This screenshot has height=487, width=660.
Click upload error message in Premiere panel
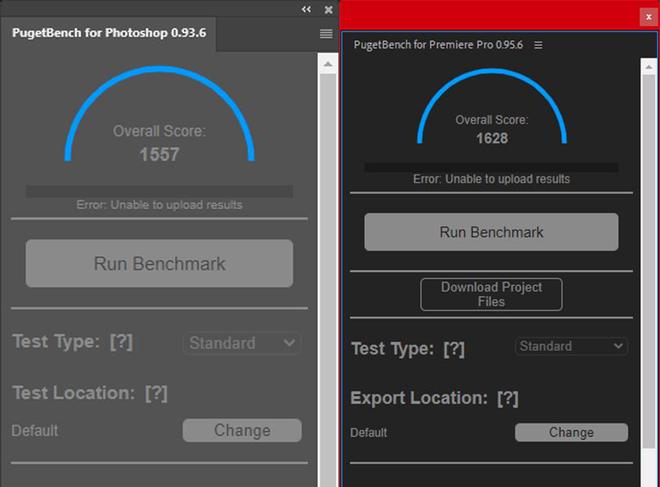491,179
